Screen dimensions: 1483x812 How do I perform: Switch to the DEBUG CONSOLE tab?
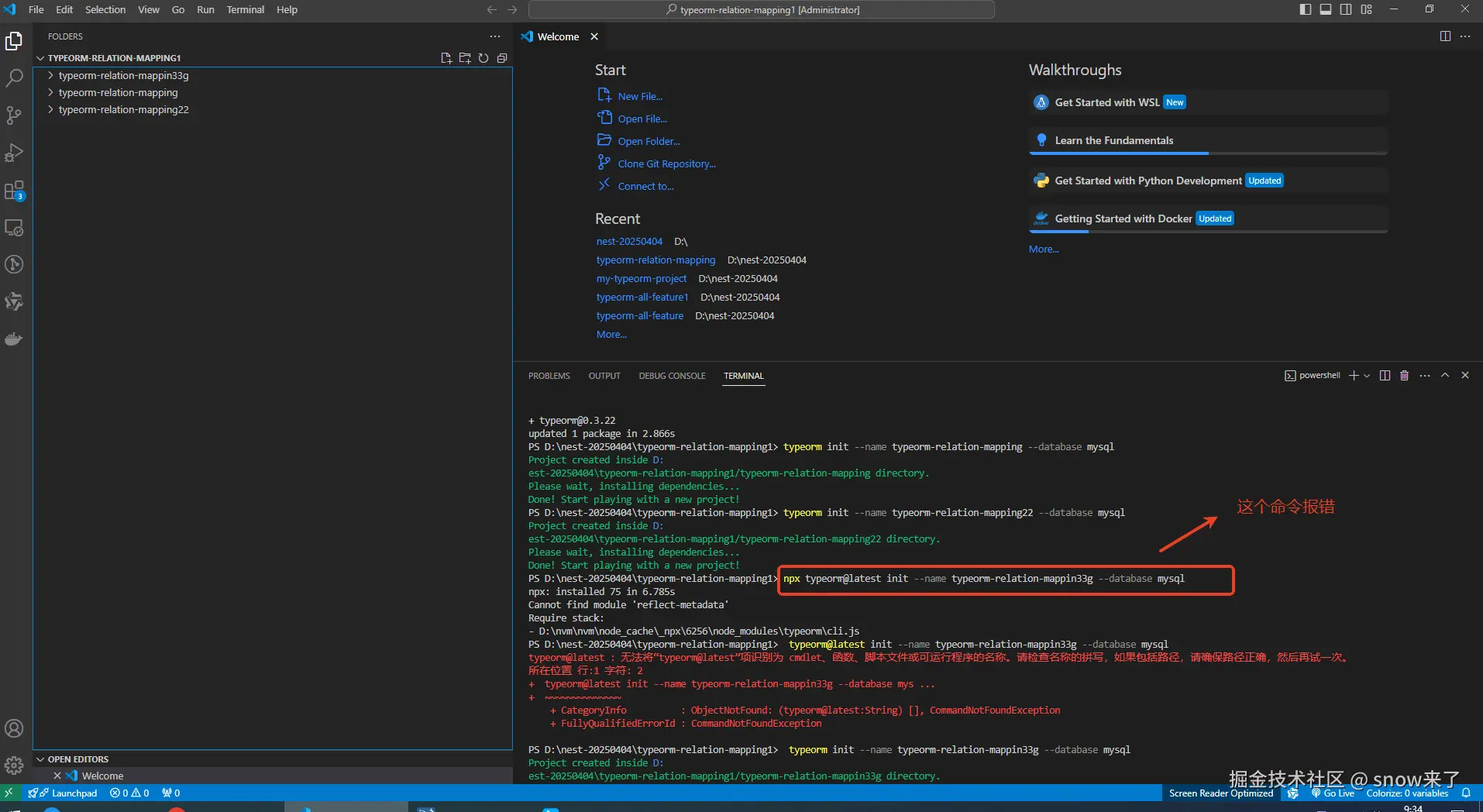click(671, 376)
